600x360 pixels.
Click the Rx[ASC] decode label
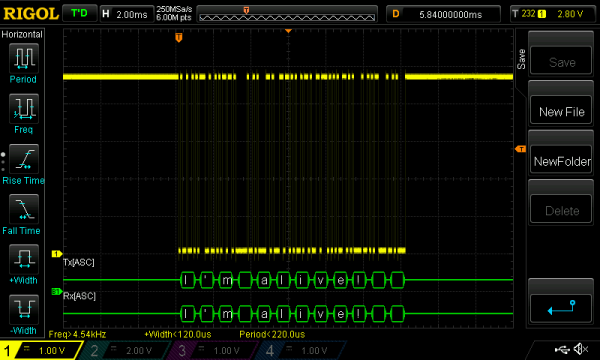(x=79, y=296)
